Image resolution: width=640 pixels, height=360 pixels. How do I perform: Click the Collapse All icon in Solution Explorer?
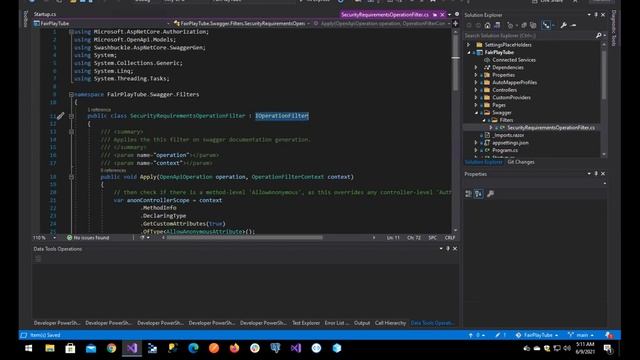click(x=533, y=25)
